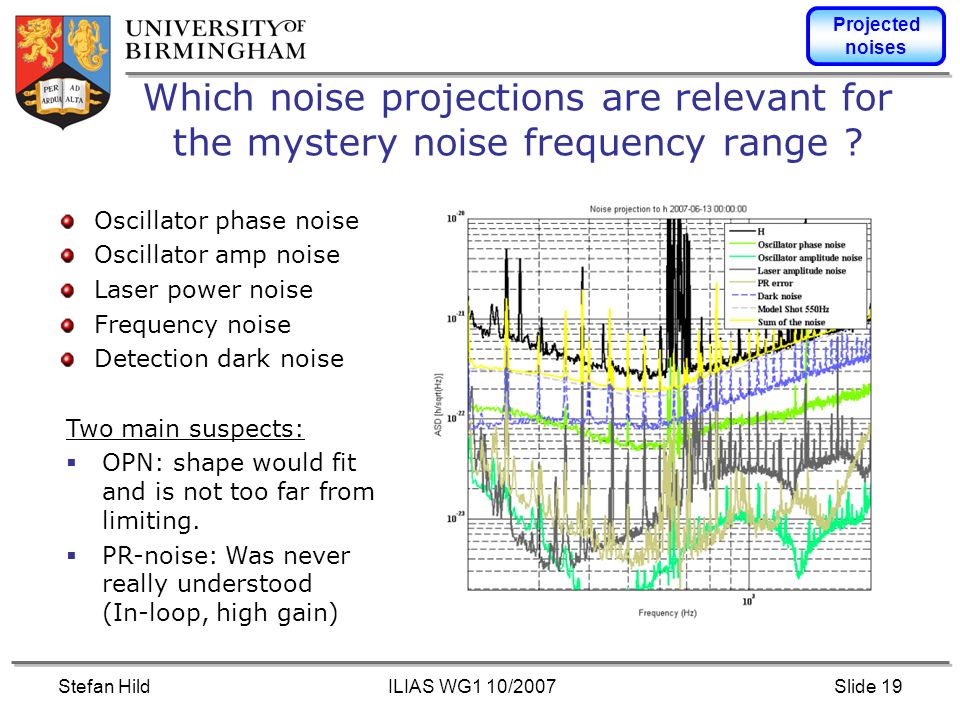Click the underlined 'Two main suspects:' heading
This screenshot has width=960, height=720.
[185, 429]
